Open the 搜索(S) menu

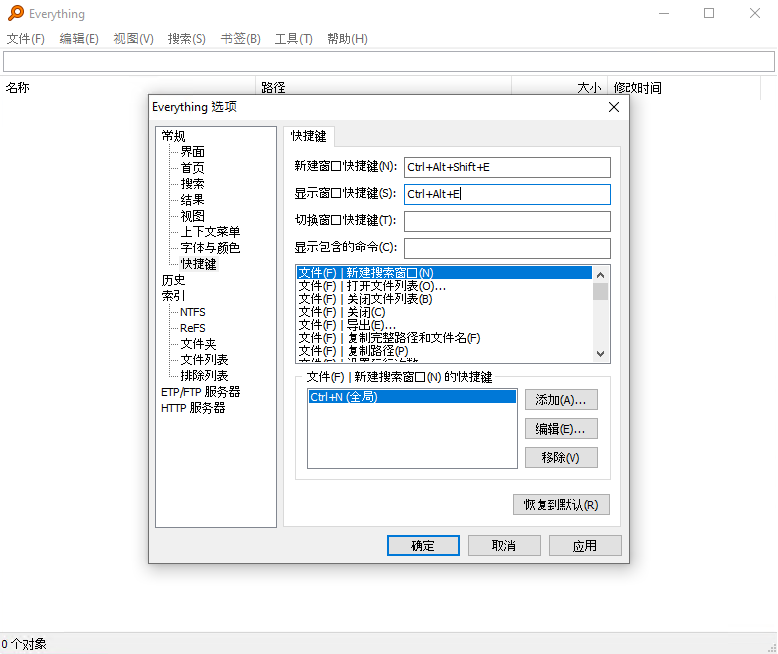(187, 39)
